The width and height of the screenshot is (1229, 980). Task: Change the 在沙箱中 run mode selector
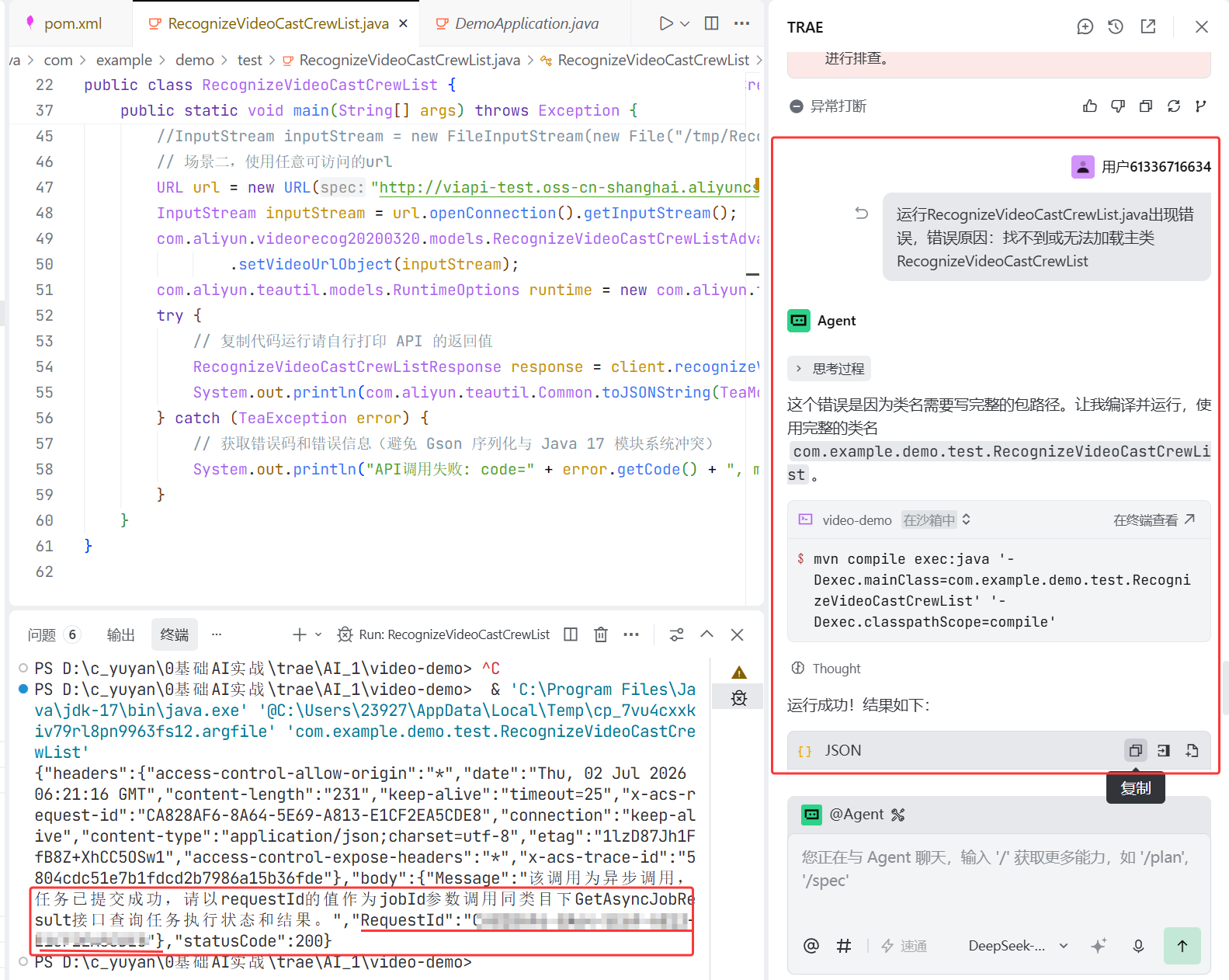coord(937,520)
